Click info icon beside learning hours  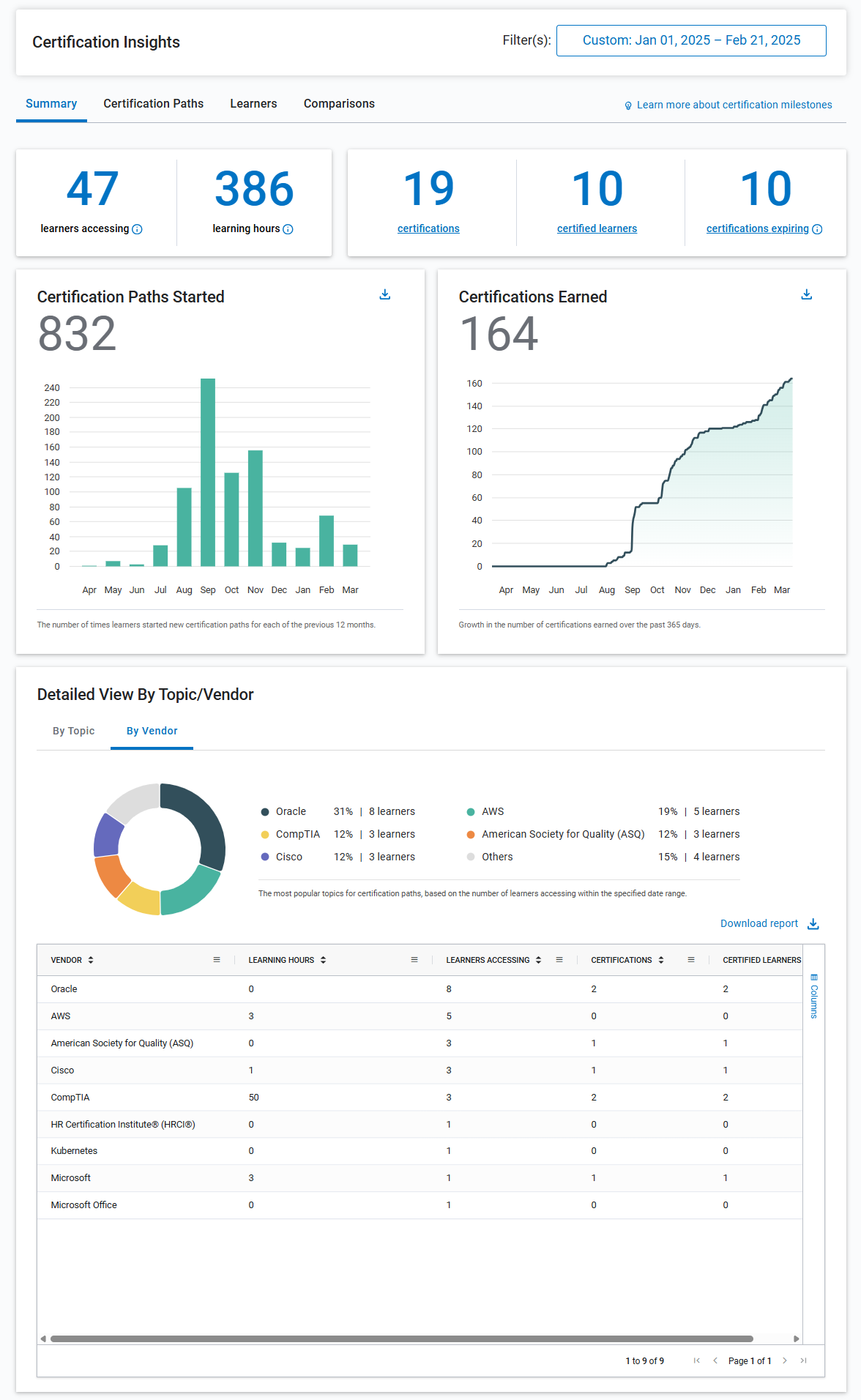click(288, 229)
